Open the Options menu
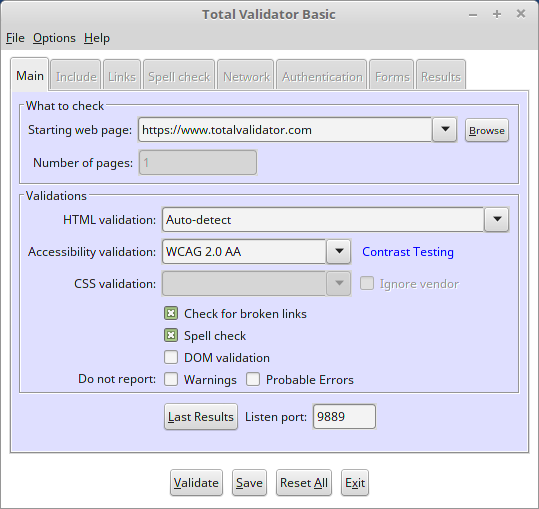The height and width of the screenshot is (509, 539). click(54, 38)
